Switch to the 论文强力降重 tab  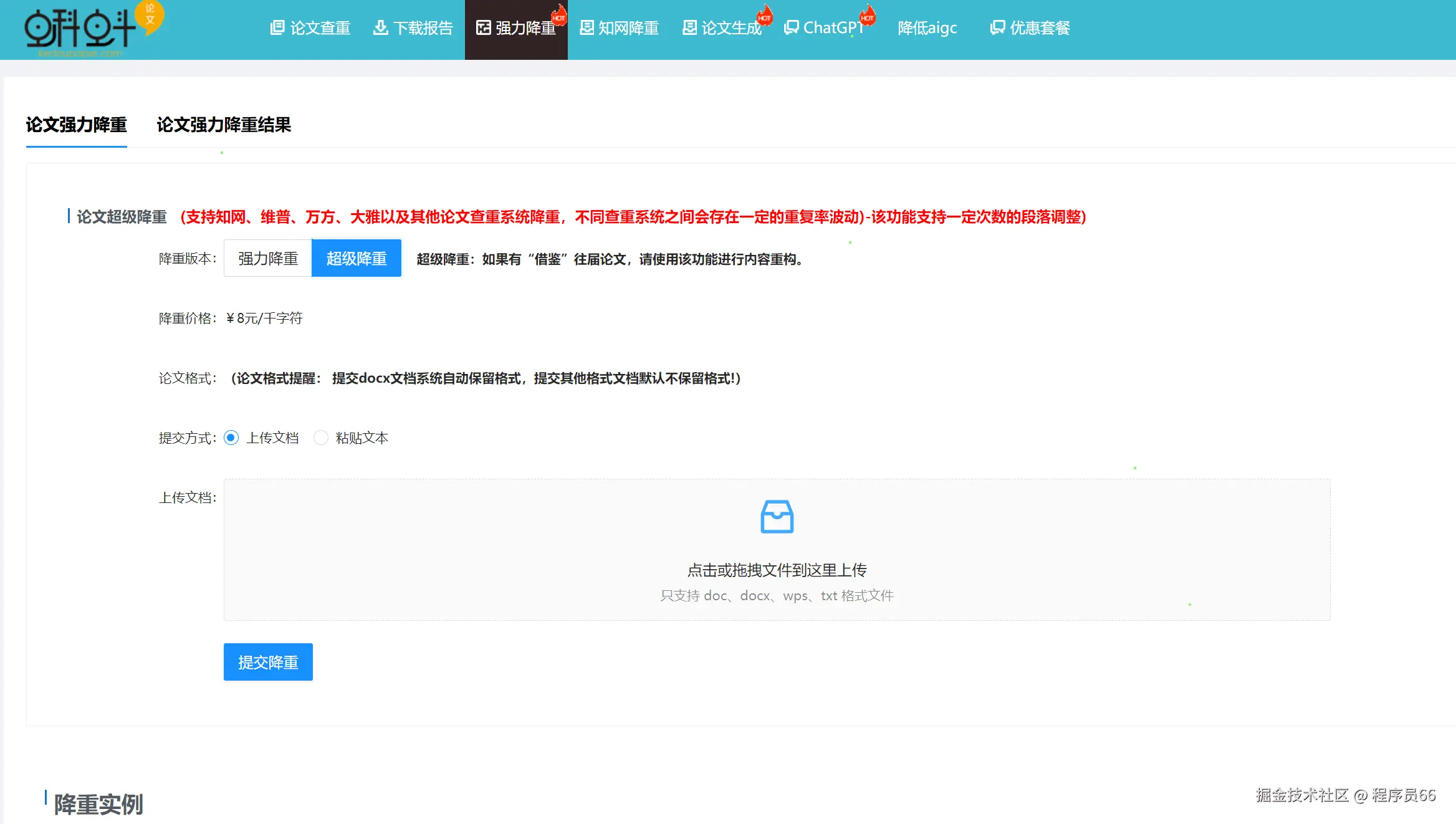(76, 125)
